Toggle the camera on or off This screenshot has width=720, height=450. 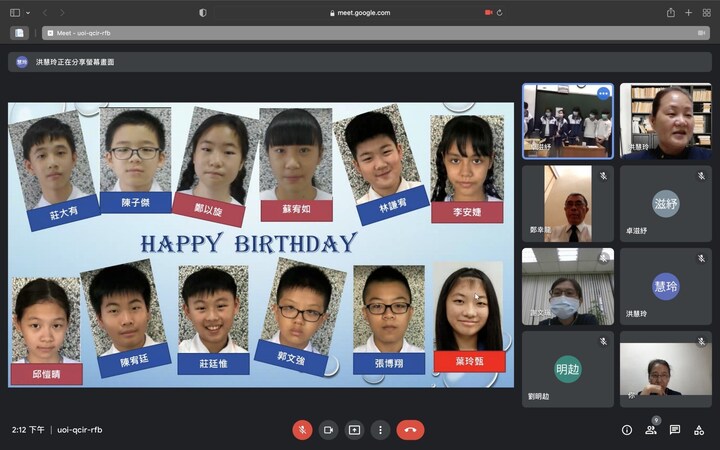pos(328,429)
